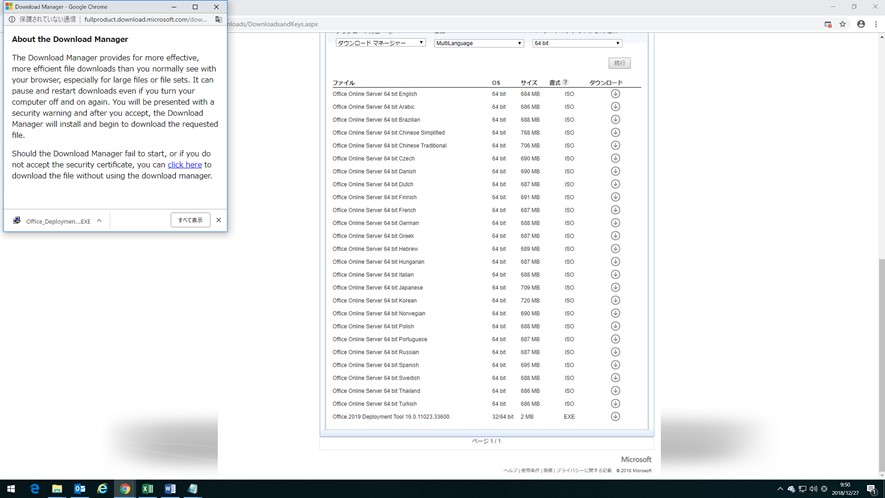Open Internet Explorer from the taskbar
Viewport: 885px width, 498px height.
click(102, 489)
